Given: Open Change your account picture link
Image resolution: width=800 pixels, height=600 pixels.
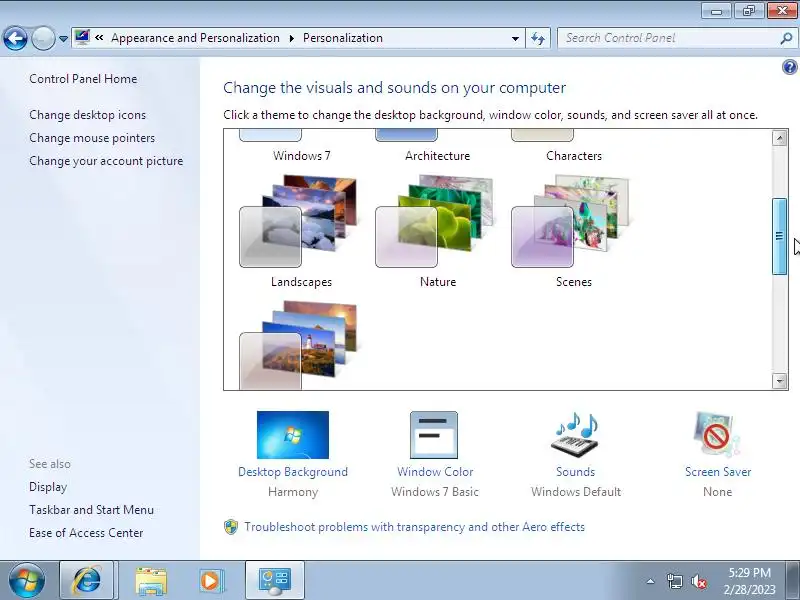Looking at the screenshot, I should [x=106, y=161].
